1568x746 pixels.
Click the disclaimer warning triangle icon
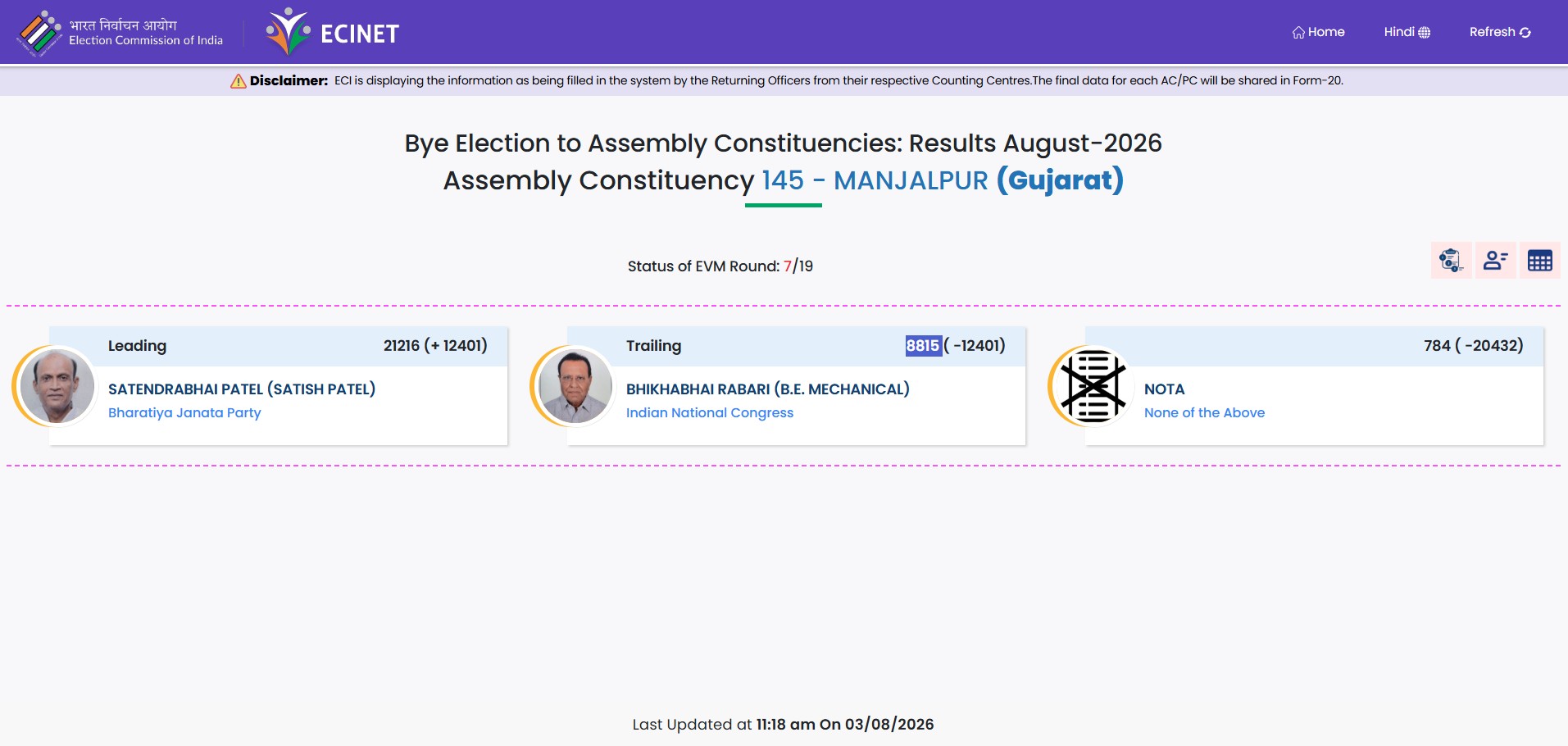click(238, 80)
